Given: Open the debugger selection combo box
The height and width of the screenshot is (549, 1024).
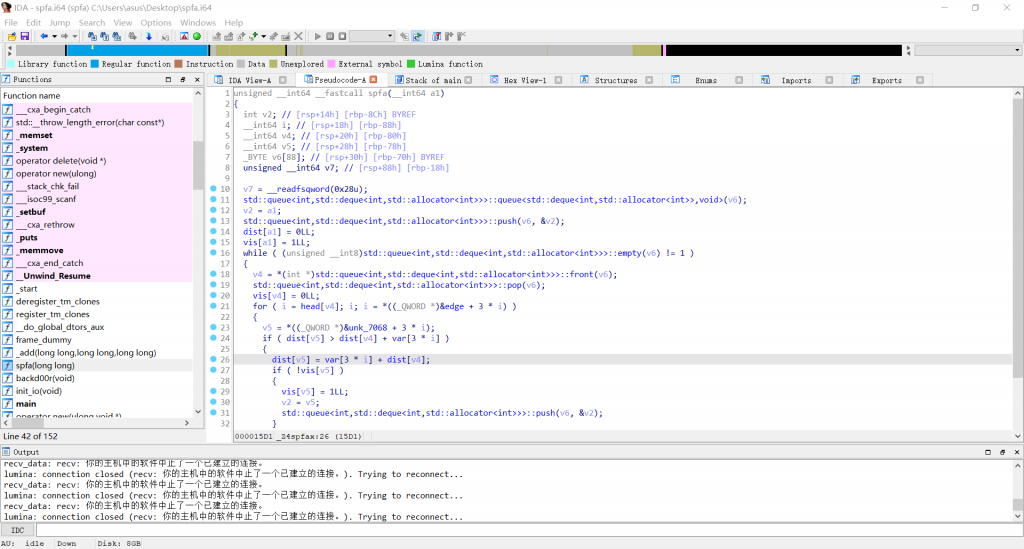Looking at the screenshot, I should [372, 37].
